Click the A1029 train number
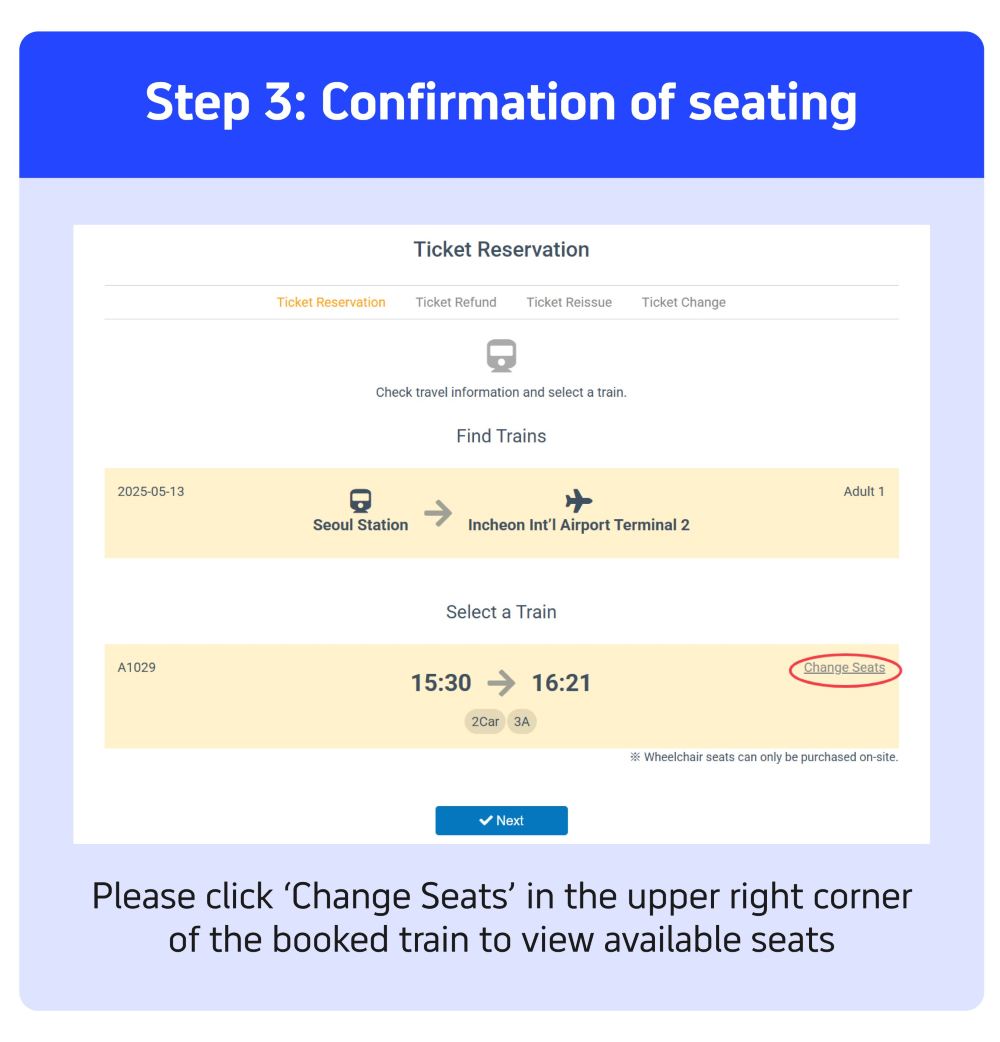Image resolution: width=1000 pixels, height=1042 pixels. [x=136, y=667]
